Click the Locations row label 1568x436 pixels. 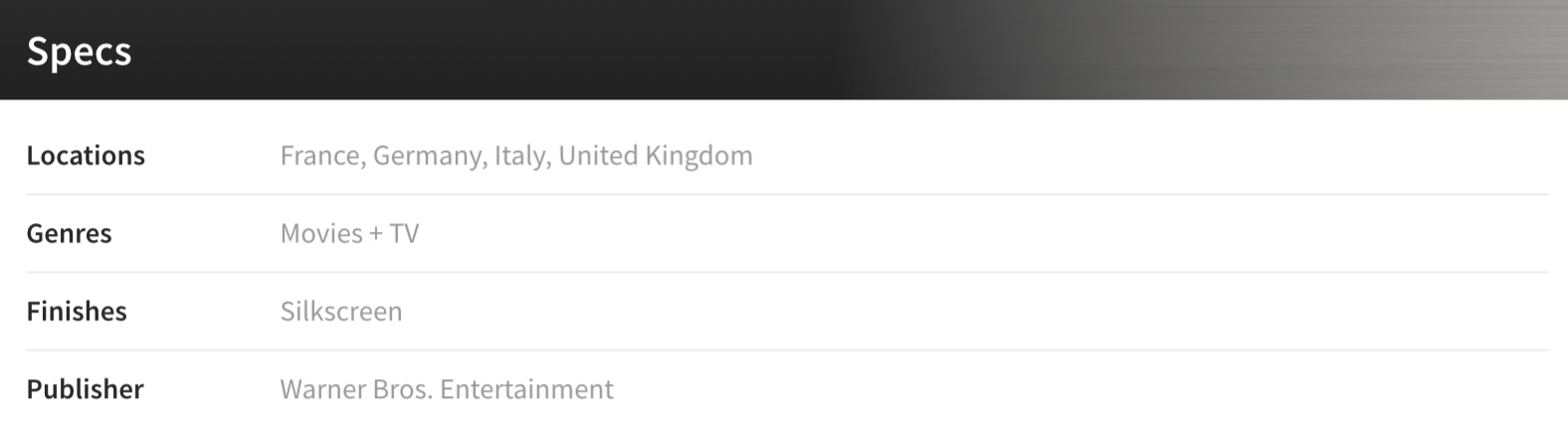coord(86,155)
